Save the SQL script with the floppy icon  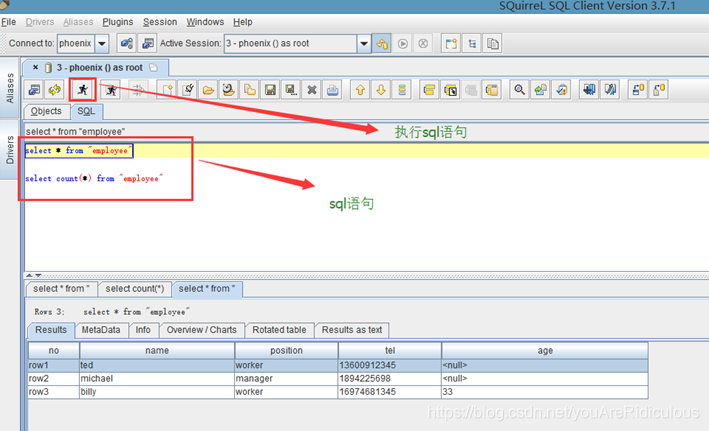click(x=270, y=90)
